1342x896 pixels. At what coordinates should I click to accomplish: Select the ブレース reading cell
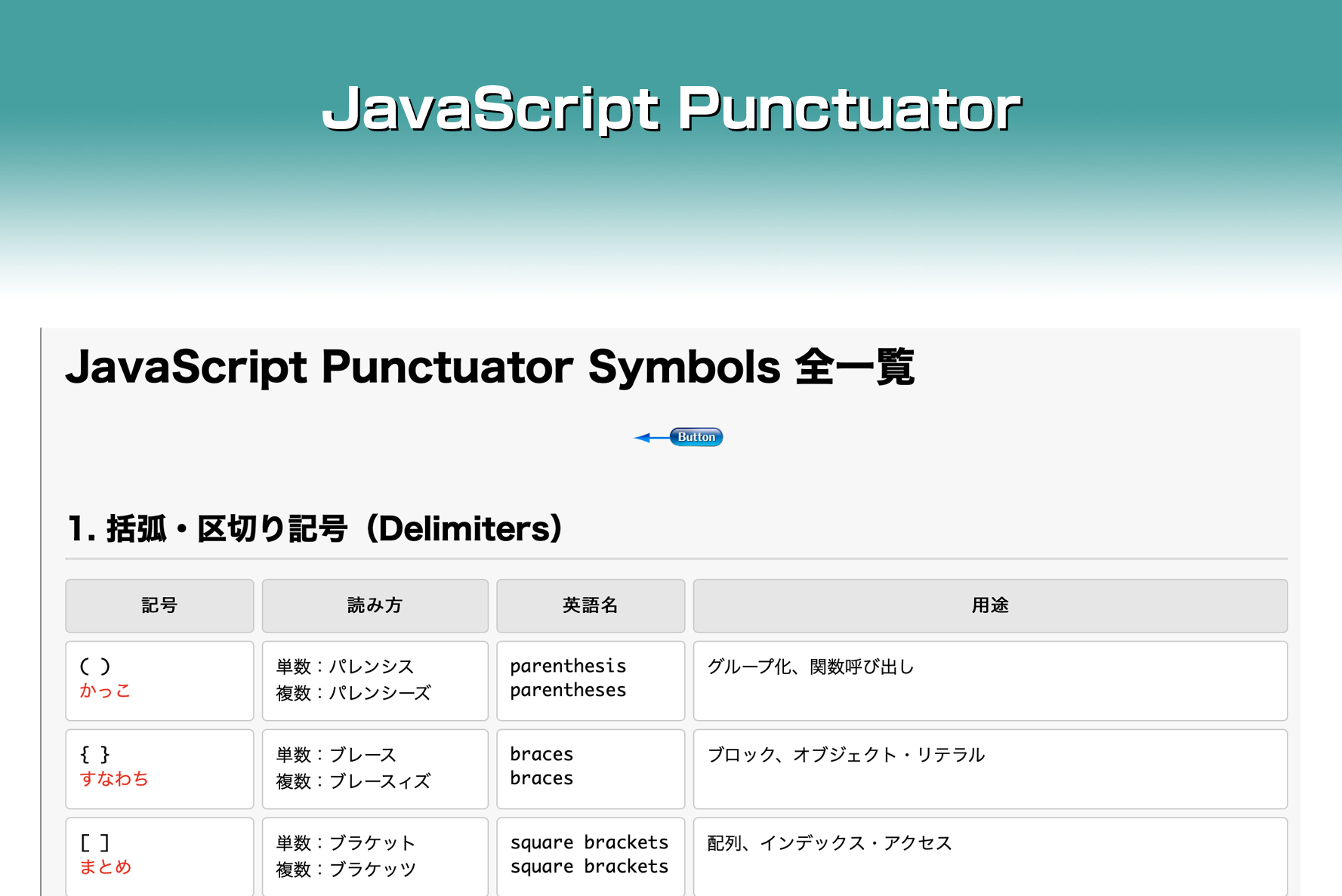[375, 768]
